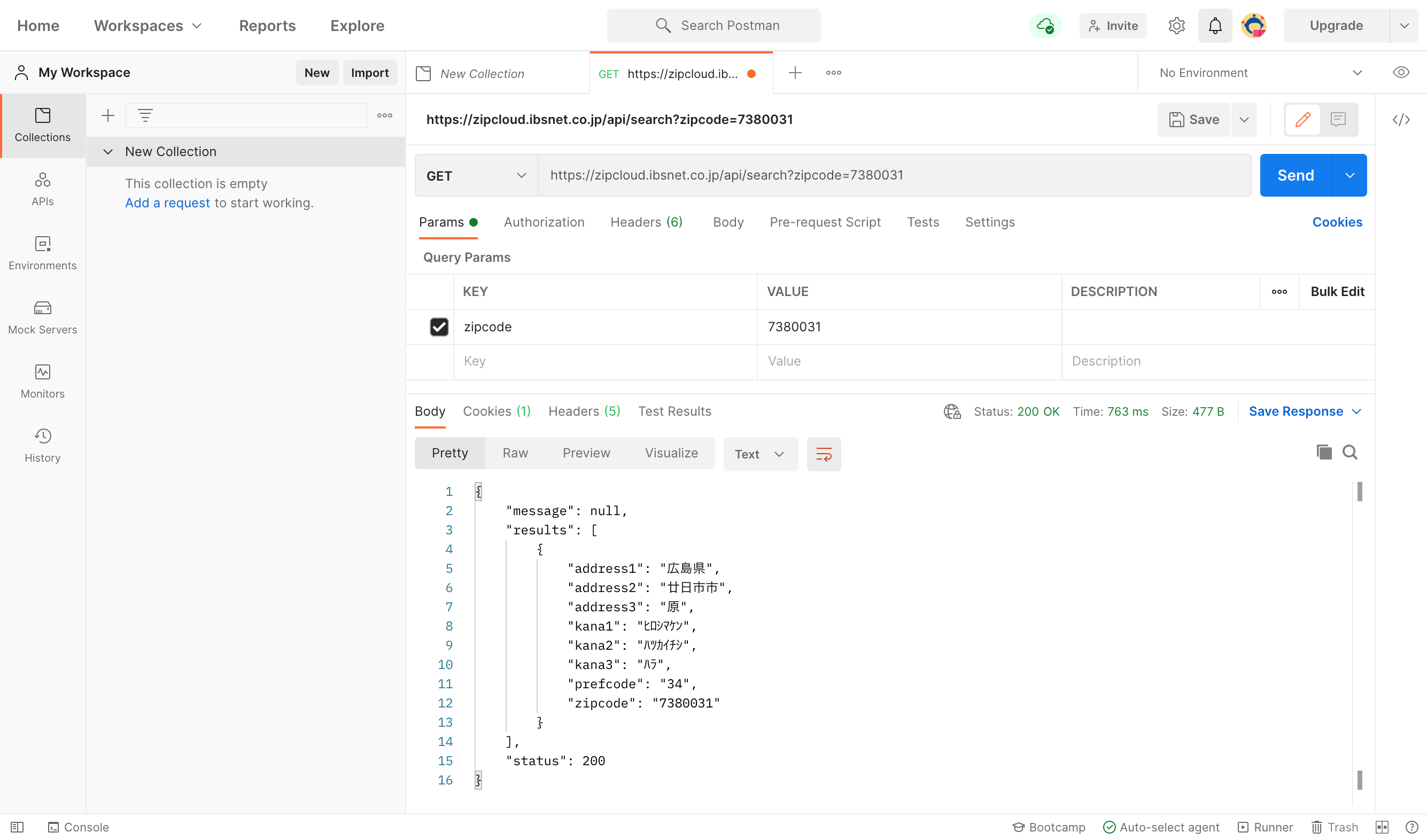Click the environment quick look eye icon

(1400, 73)
